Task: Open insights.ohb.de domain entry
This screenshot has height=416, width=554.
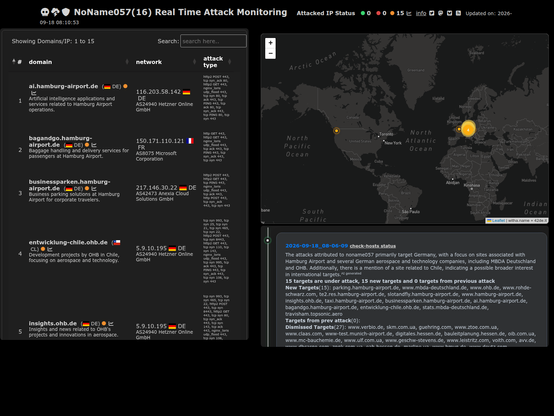Action: 53,323
